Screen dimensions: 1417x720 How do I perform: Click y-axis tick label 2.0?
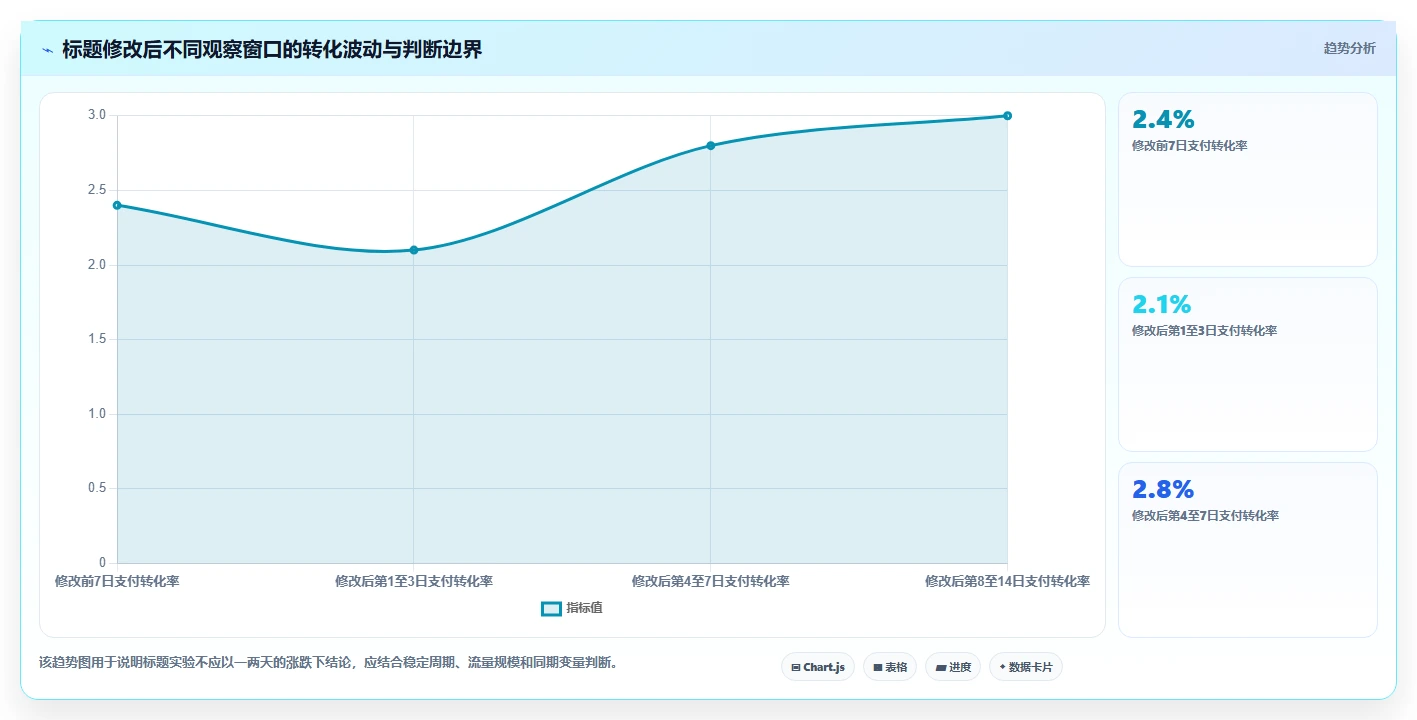tap(97, 265)
